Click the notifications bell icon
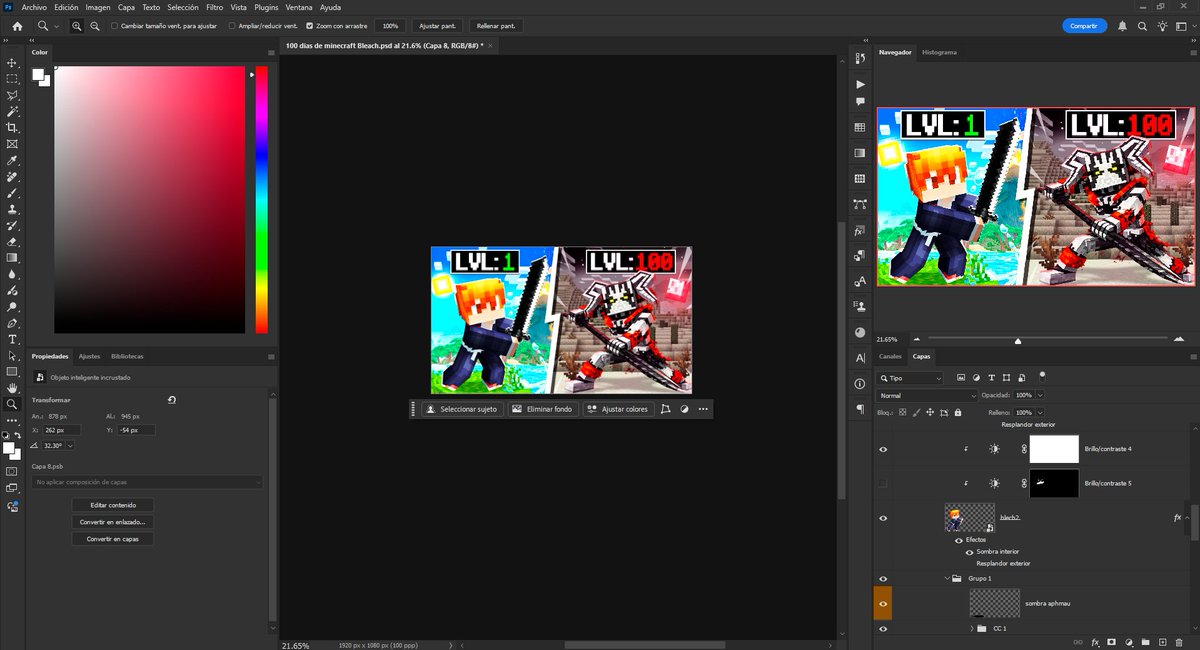Screen dimensions: 1200x650 [x=1123, y=26]
